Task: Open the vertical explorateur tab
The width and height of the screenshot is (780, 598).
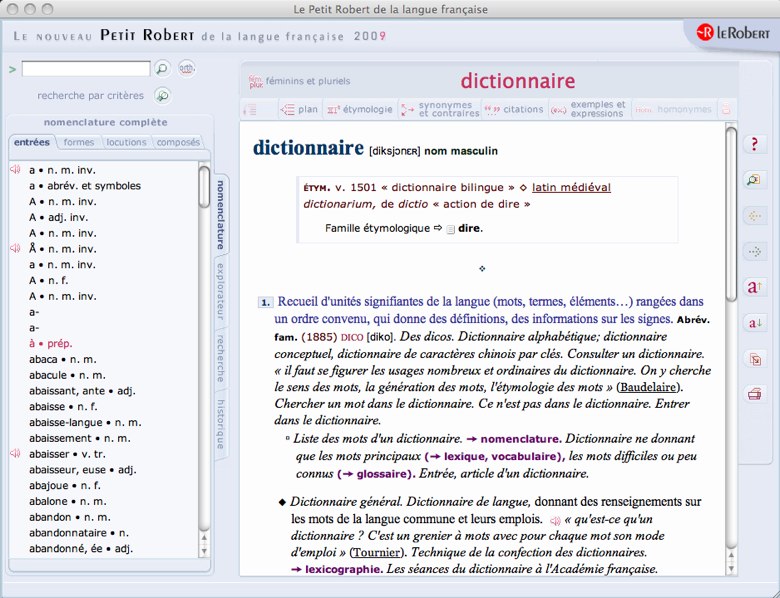Action: pyautogui.click(x=220, y=292)
